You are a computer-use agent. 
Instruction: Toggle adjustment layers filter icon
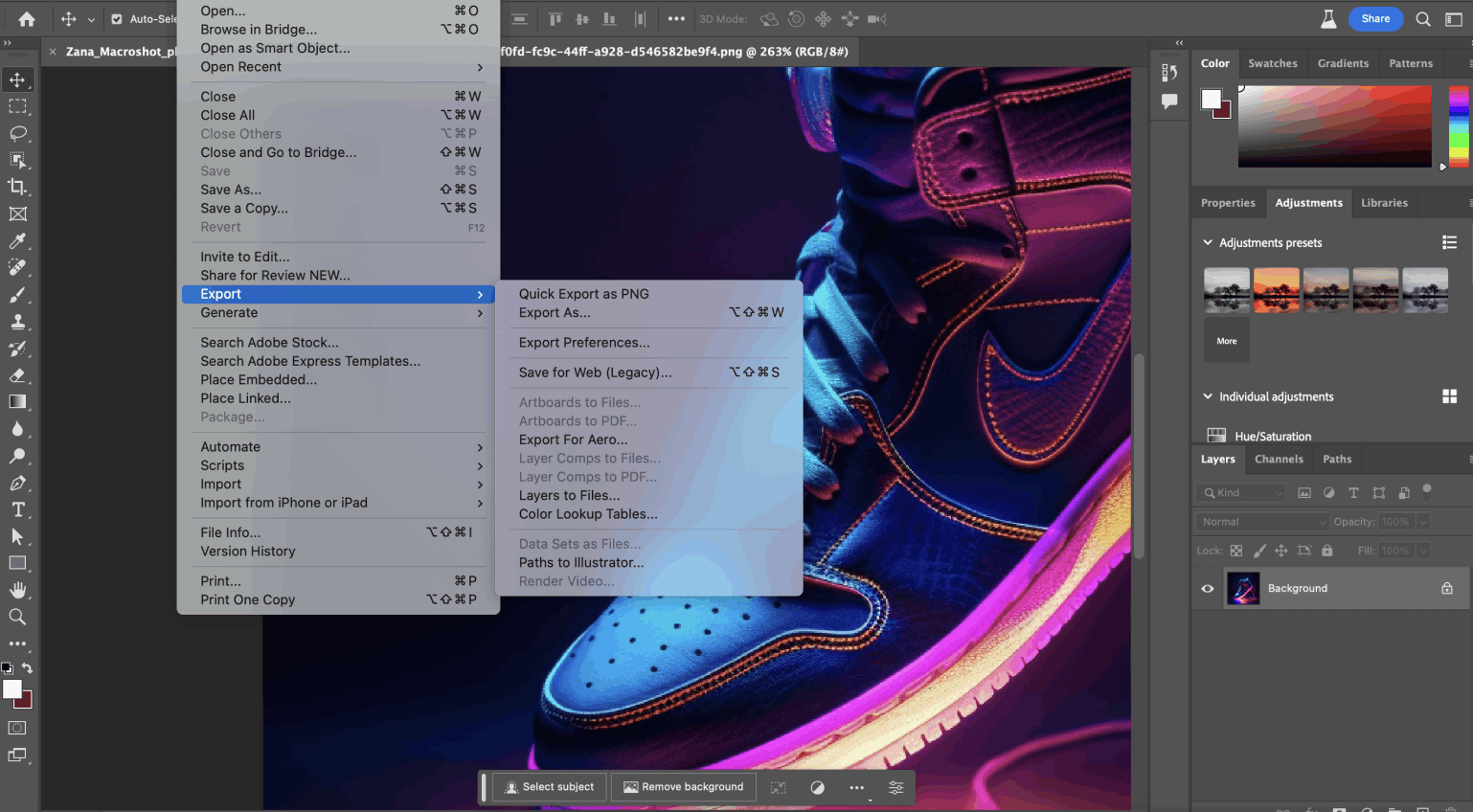1328,493
